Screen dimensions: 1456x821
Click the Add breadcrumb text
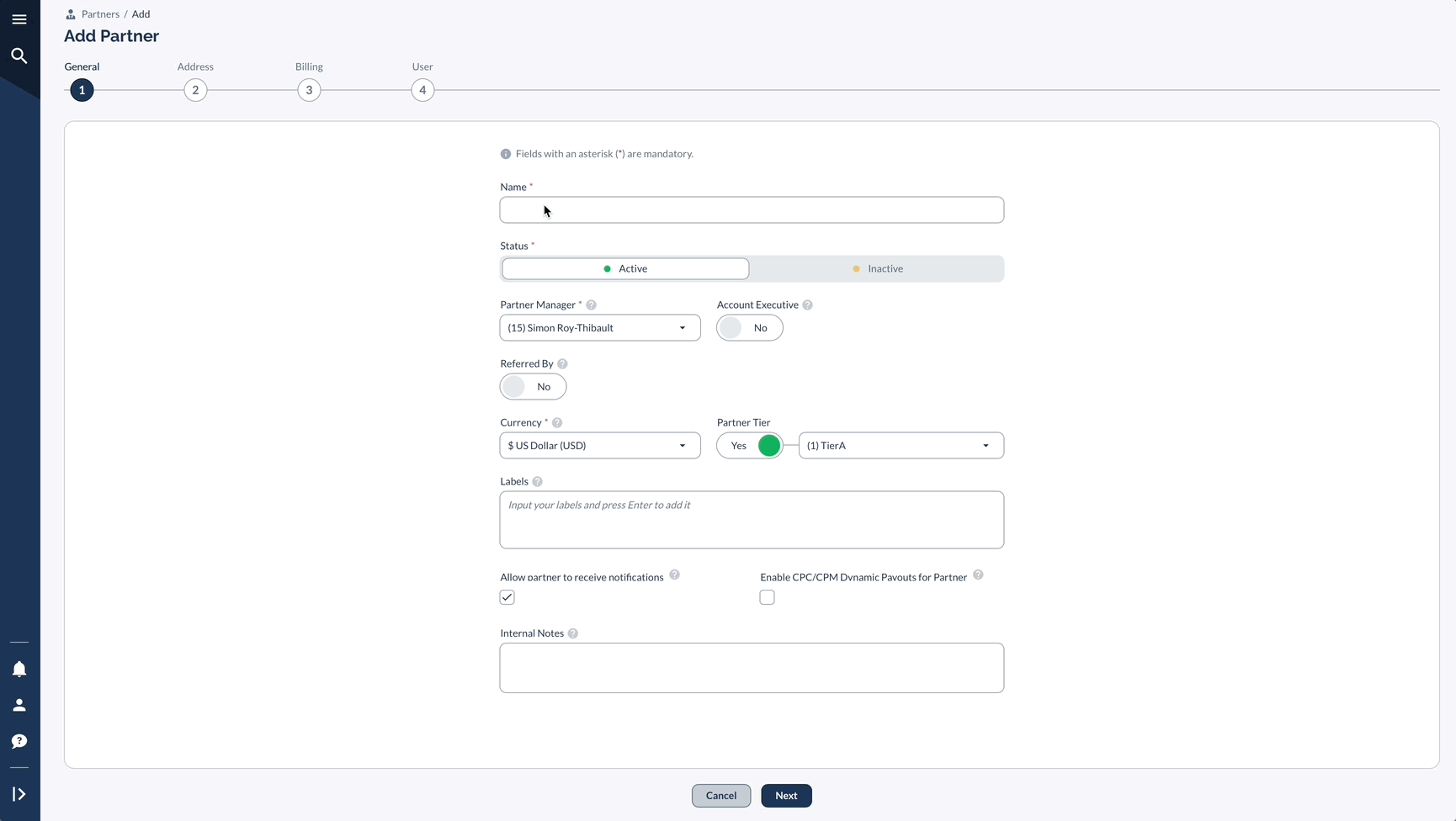[141, 14]
